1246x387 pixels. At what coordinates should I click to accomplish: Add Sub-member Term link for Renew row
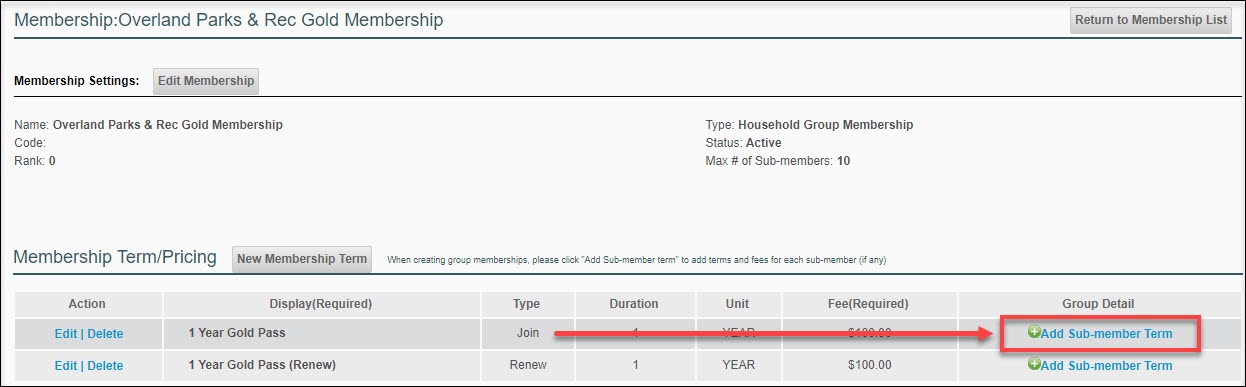pos(1106,366)
